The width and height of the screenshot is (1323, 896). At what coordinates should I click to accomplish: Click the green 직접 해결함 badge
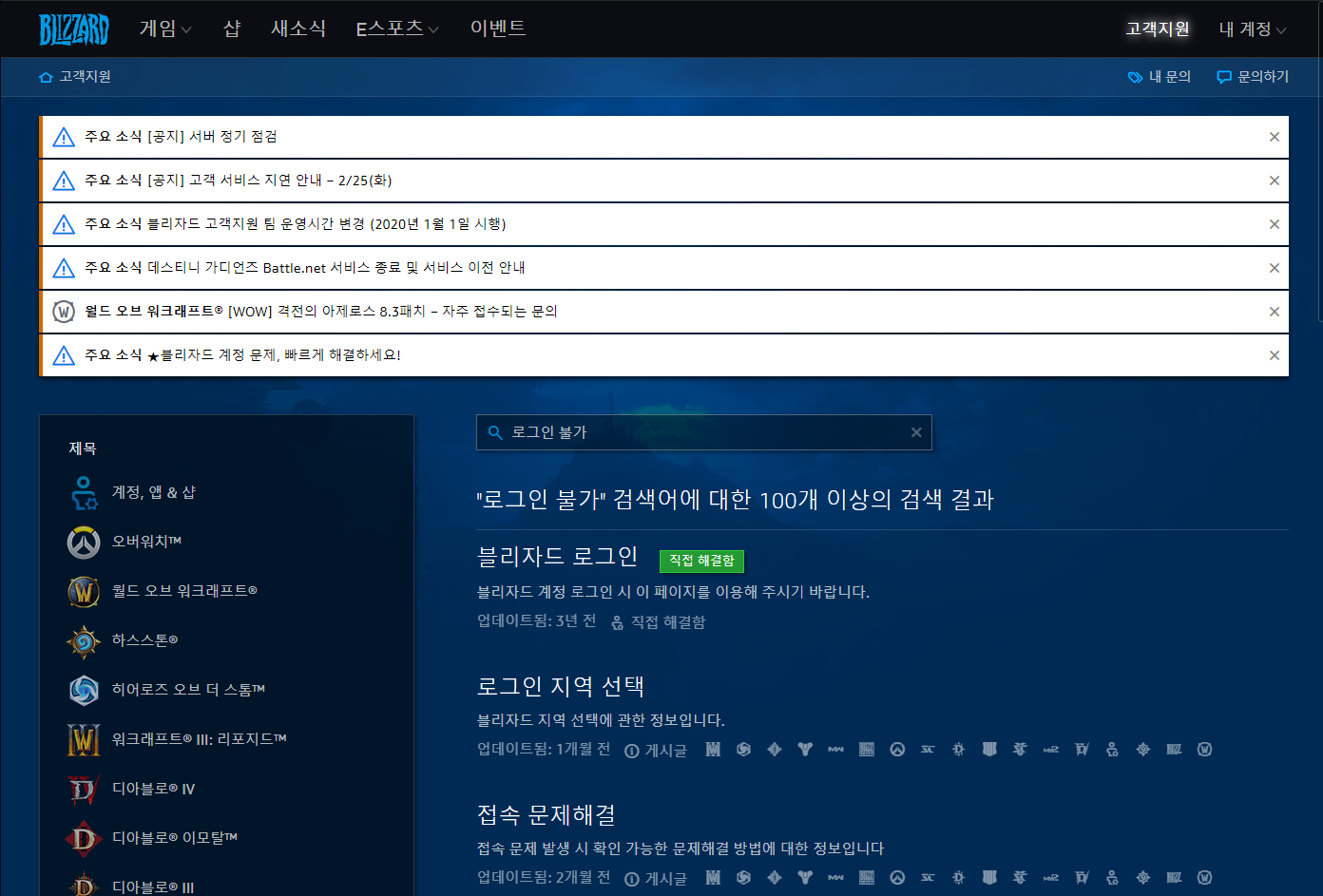(701, 561)
